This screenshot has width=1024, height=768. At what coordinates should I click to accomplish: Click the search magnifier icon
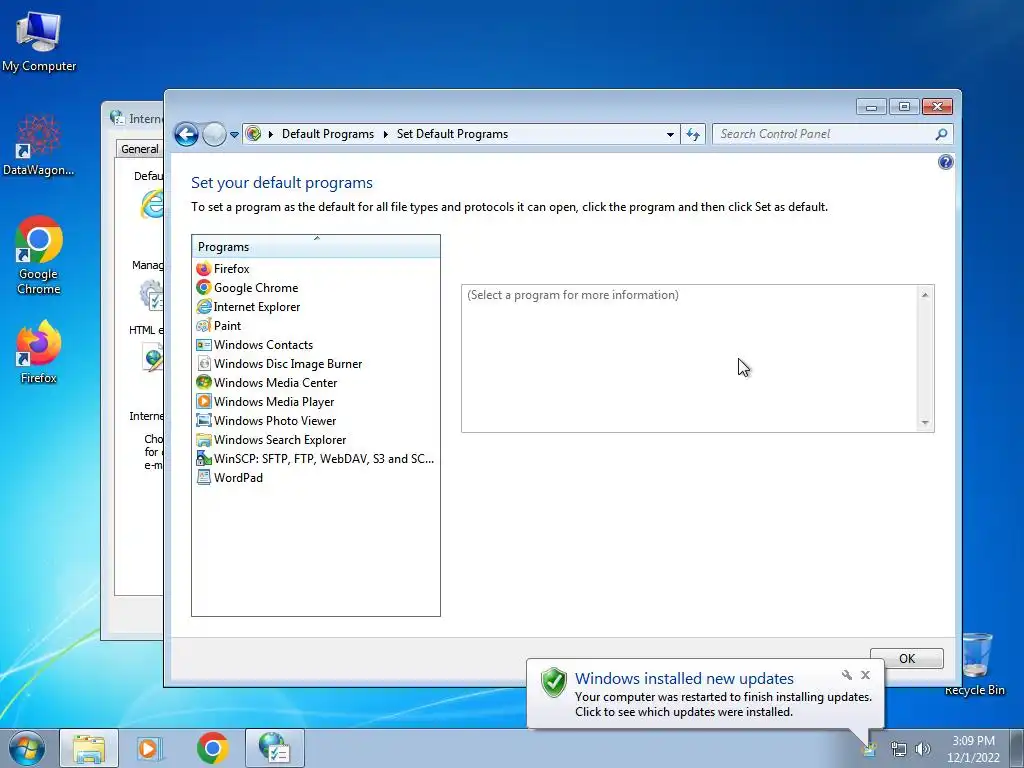[x=940, y=135]
